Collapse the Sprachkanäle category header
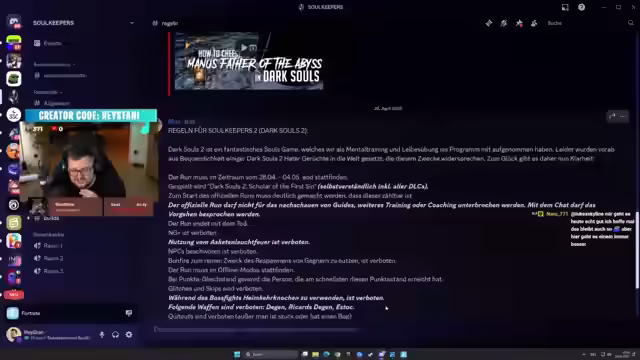Image resolution: width=640 pixels, height=360 pixels. (49, 235)
